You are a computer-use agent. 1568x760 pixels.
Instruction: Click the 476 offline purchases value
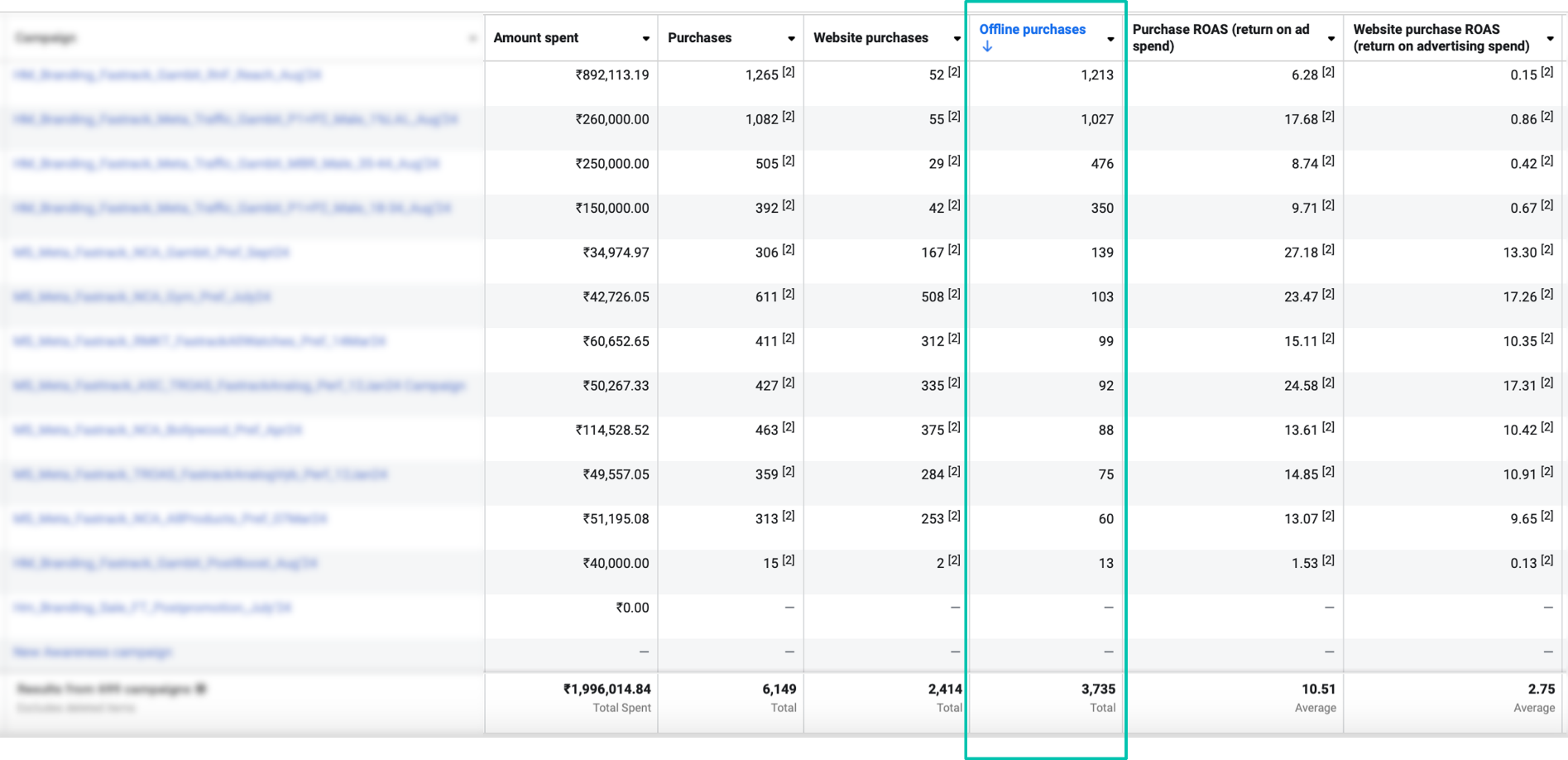point(1102,164)
